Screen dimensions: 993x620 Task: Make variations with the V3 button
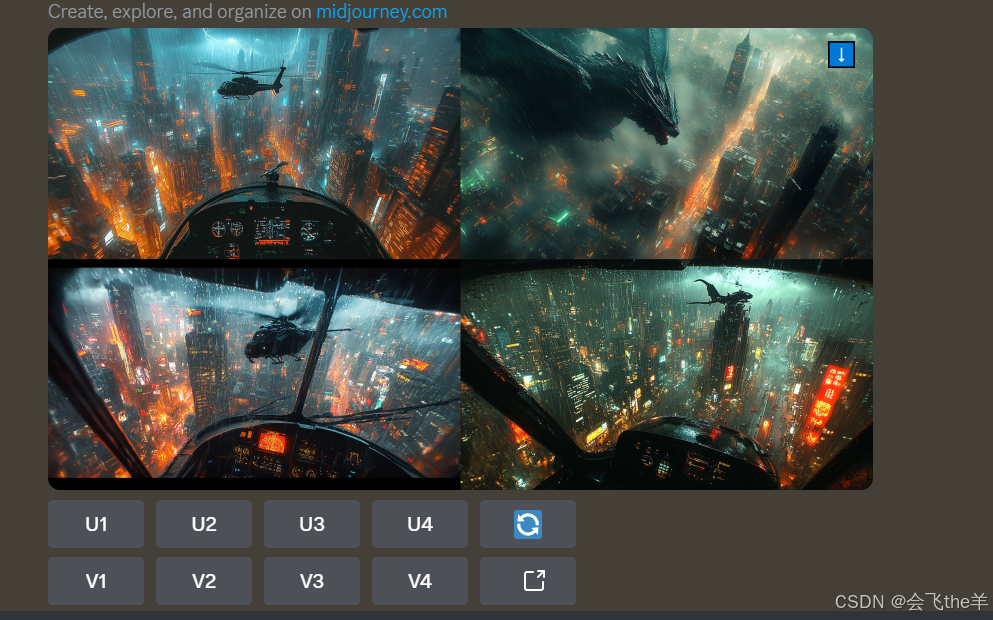(x=312, y=581)
